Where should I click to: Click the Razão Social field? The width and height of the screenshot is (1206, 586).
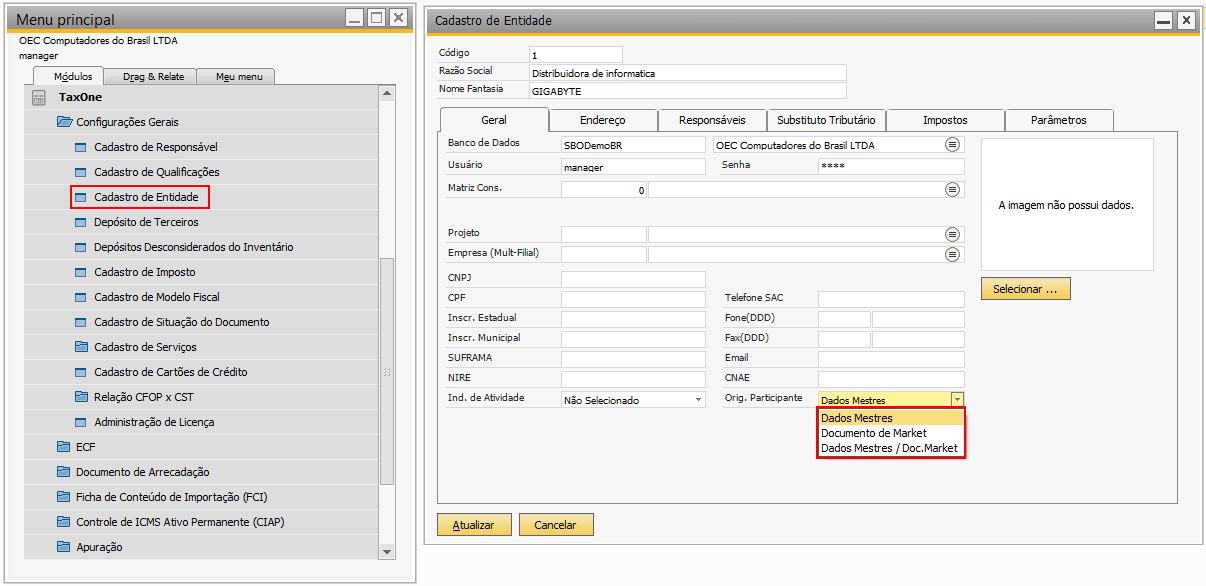click(x=688, y=73)
